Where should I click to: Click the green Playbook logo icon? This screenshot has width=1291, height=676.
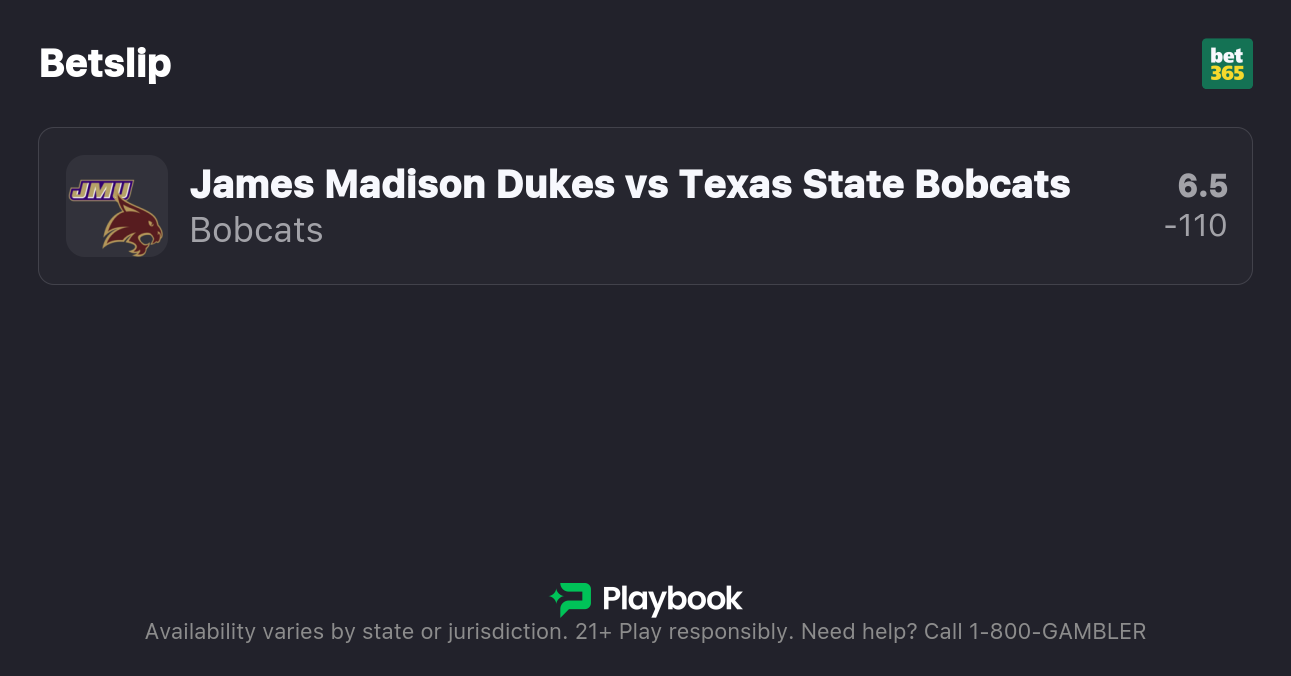point(571,599)
